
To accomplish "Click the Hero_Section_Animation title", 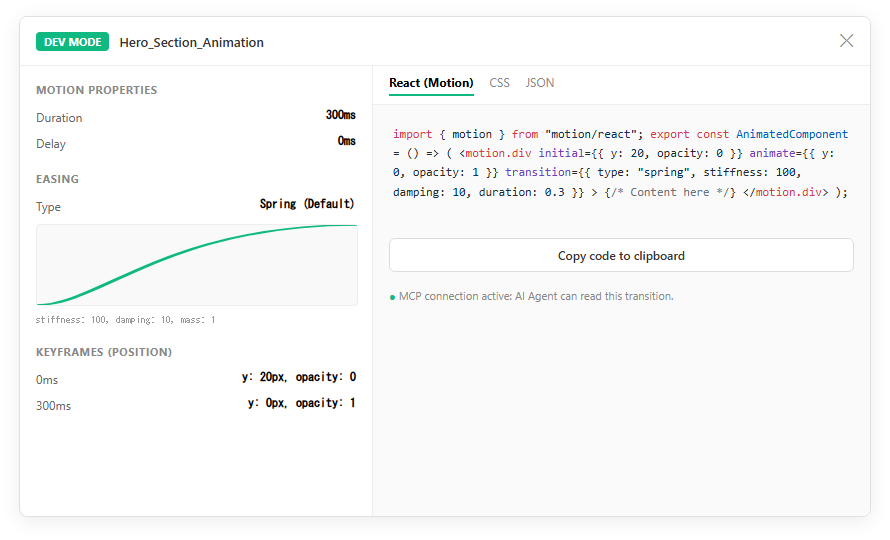I will [192, 43].
